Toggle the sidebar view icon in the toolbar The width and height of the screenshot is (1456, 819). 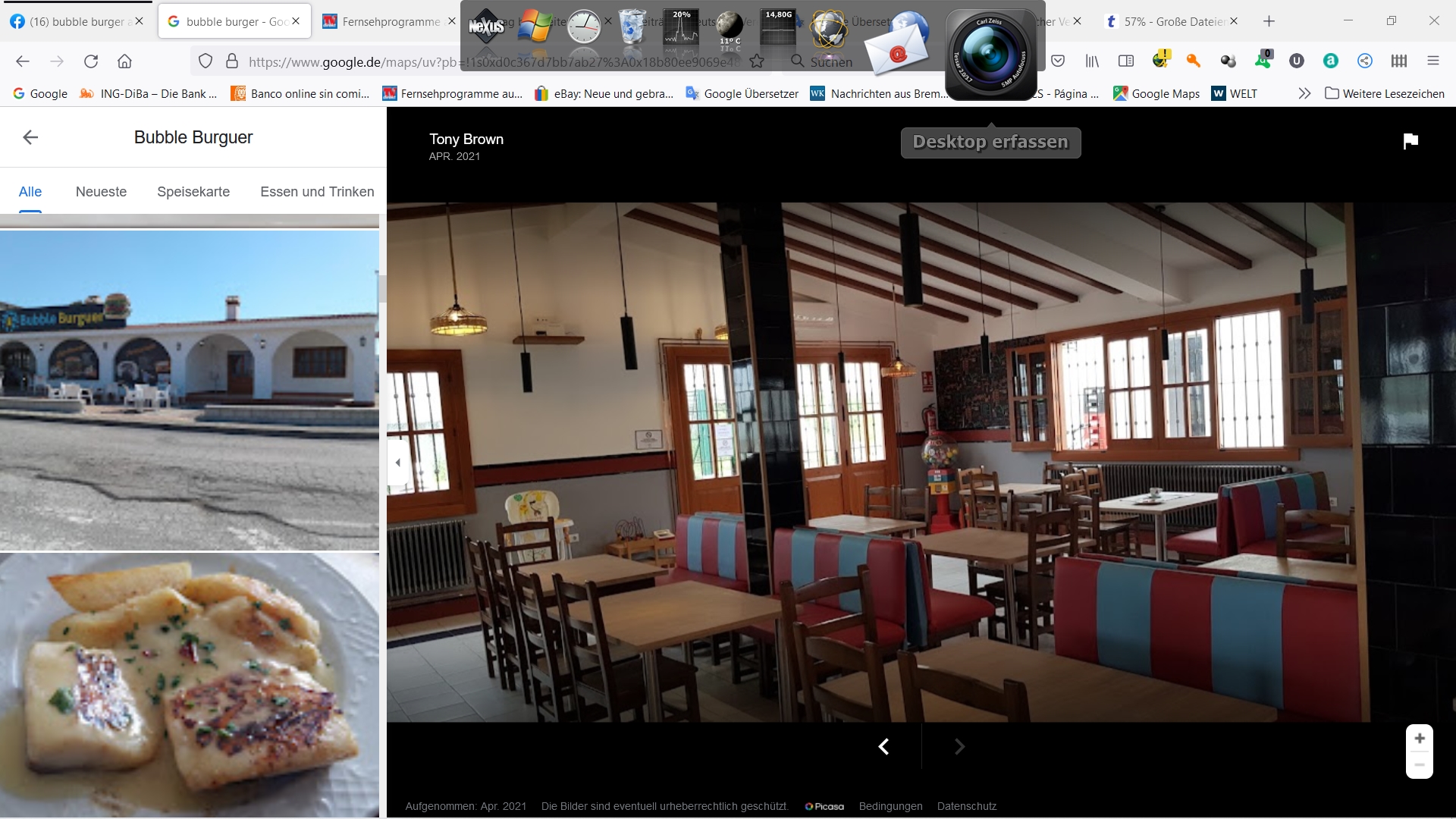click(x=1126, y=61)
